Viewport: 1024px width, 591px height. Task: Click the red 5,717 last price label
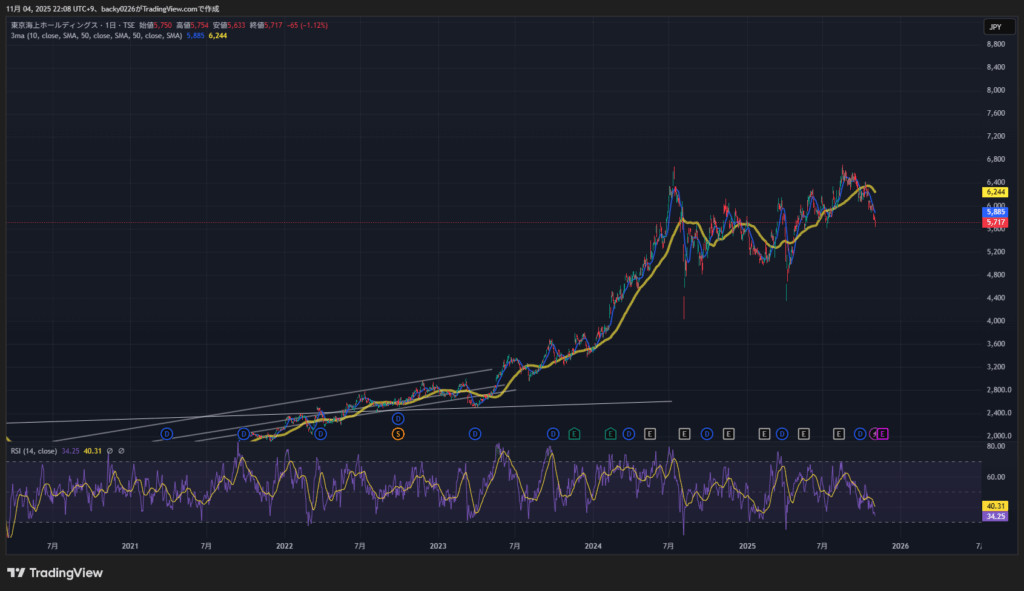995,222
